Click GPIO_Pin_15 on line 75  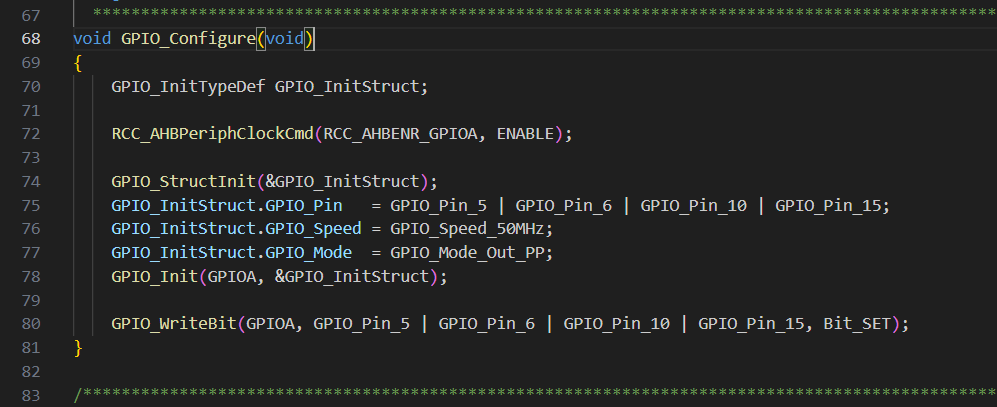[x=830, y=205]
